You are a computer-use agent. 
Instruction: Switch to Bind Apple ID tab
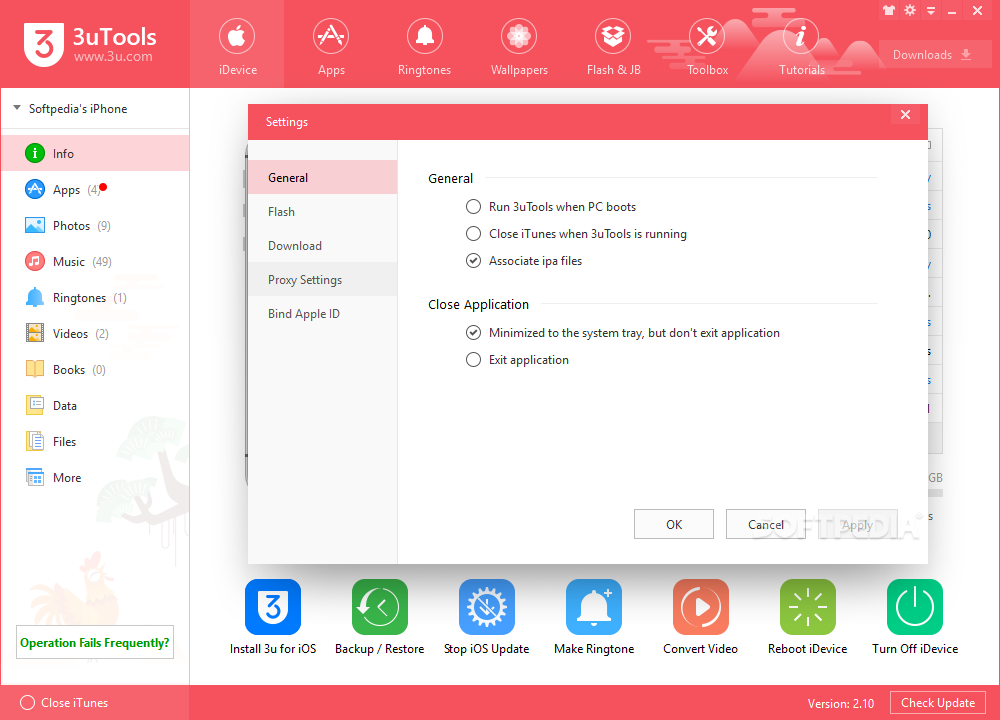(323, 313)
